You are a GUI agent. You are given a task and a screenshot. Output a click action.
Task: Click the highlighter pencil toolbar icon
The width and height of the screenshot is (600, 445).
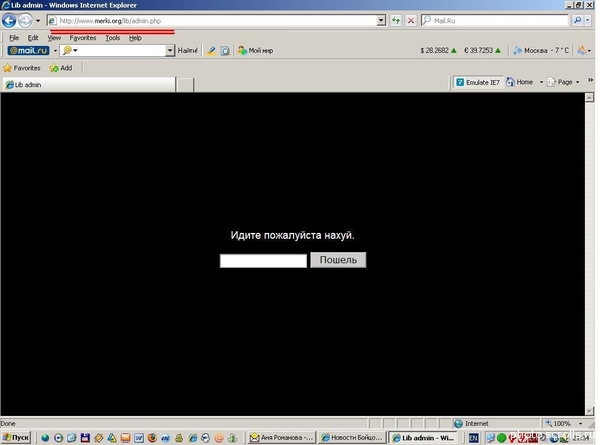pos(211,51)
